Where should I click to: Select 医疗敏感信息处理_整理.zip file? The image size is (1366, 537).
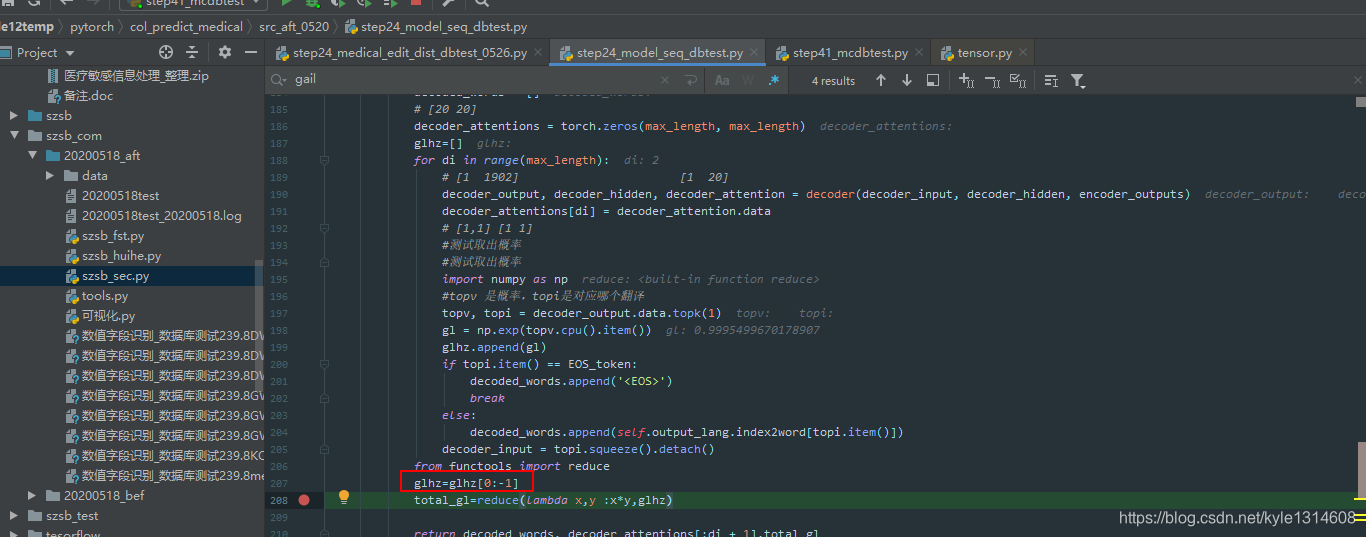click(x=136, y=76)
